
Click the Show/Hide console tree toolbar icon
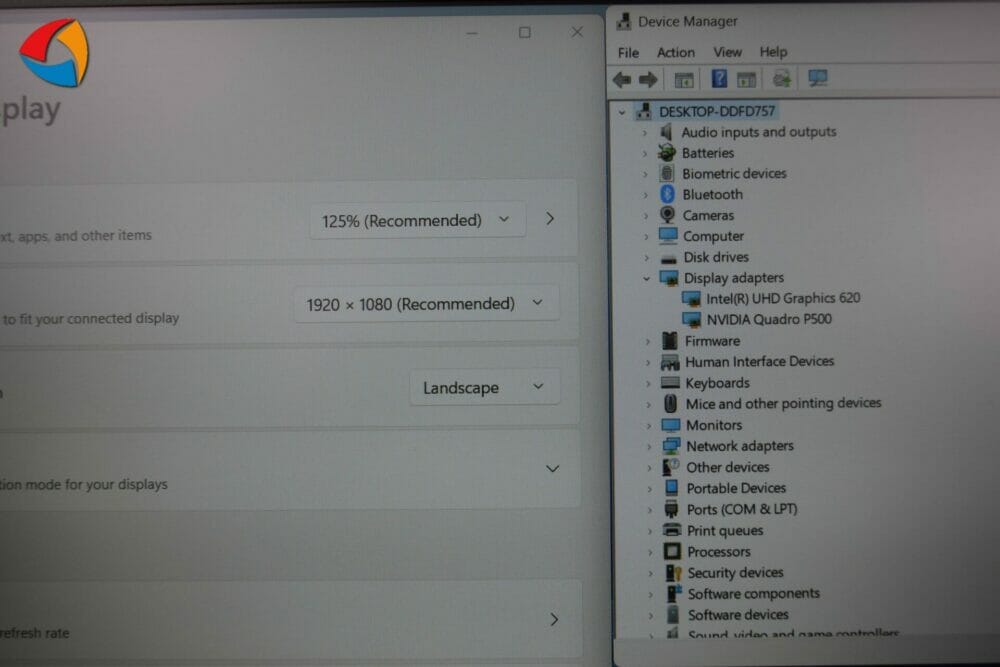pyautogui.click(x=684, y=80)
